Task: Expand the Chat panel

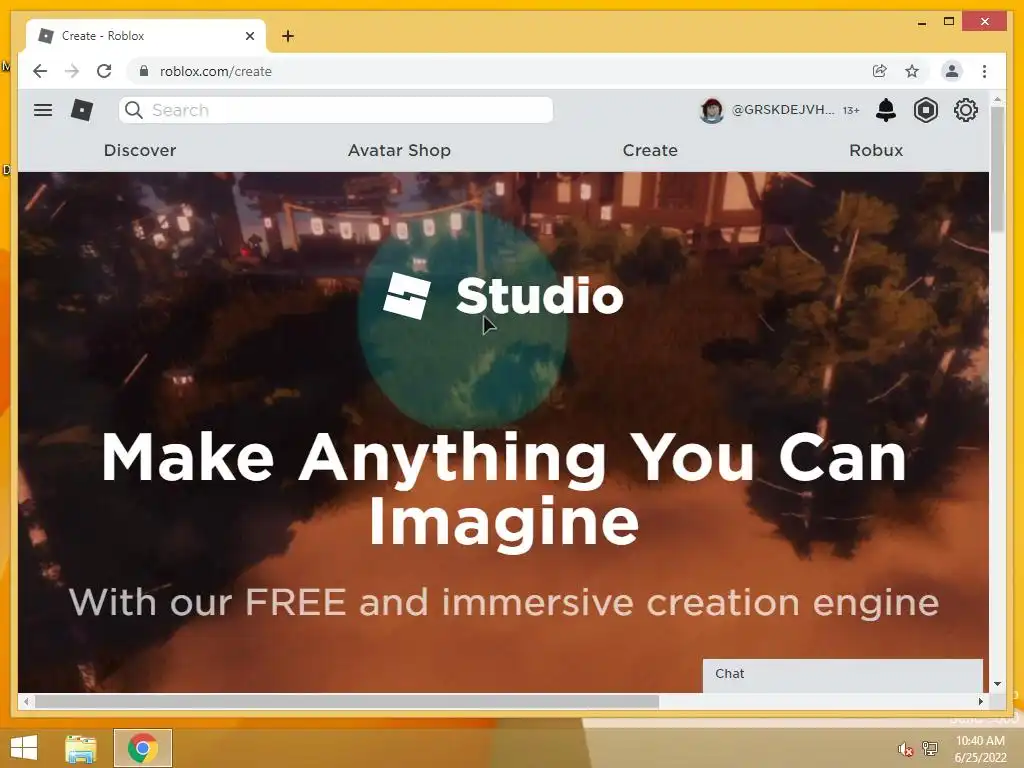Action: pyautogui.click(x=842, y=674)
